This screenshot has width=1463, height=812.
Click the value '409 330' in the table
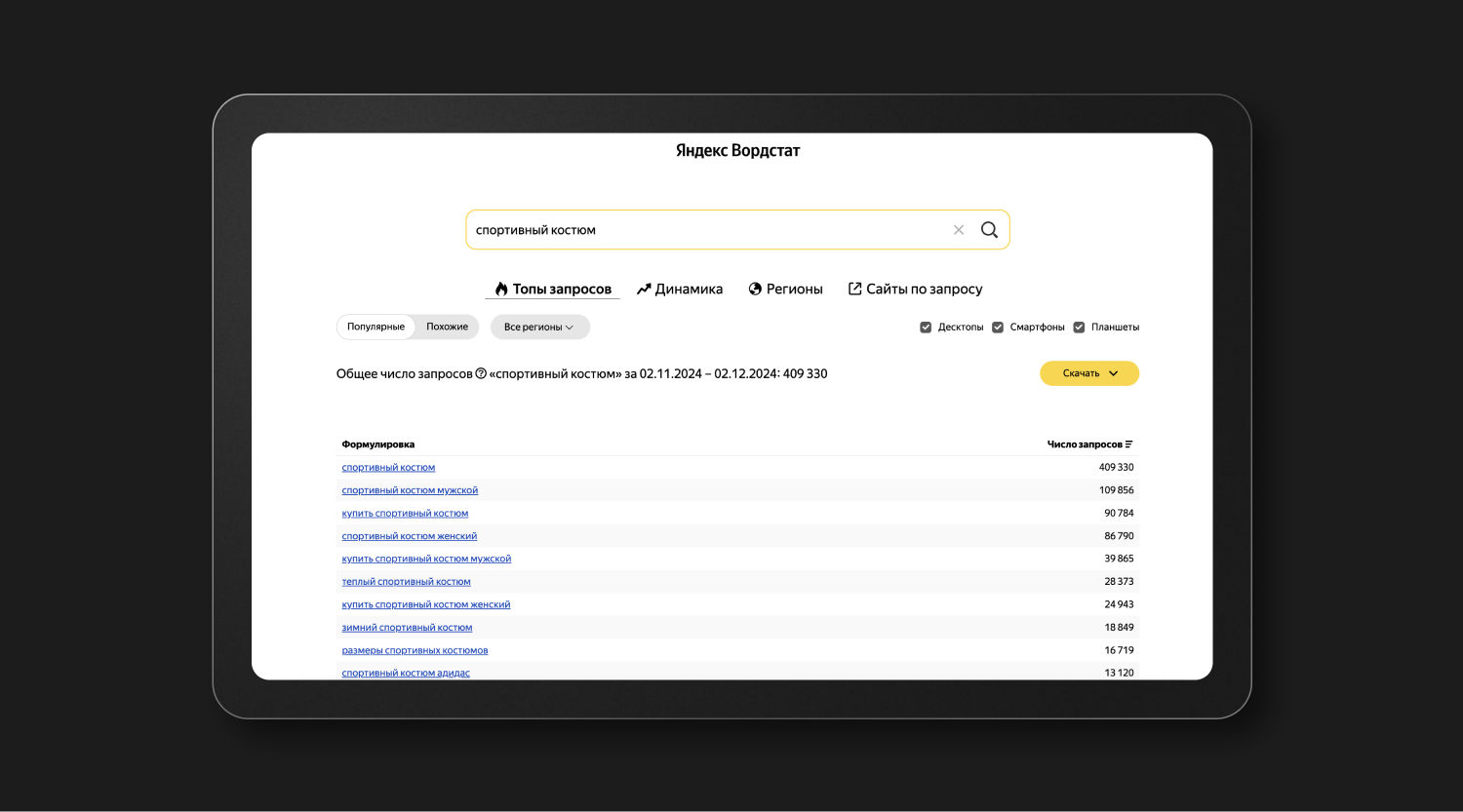pos(1117,468)
